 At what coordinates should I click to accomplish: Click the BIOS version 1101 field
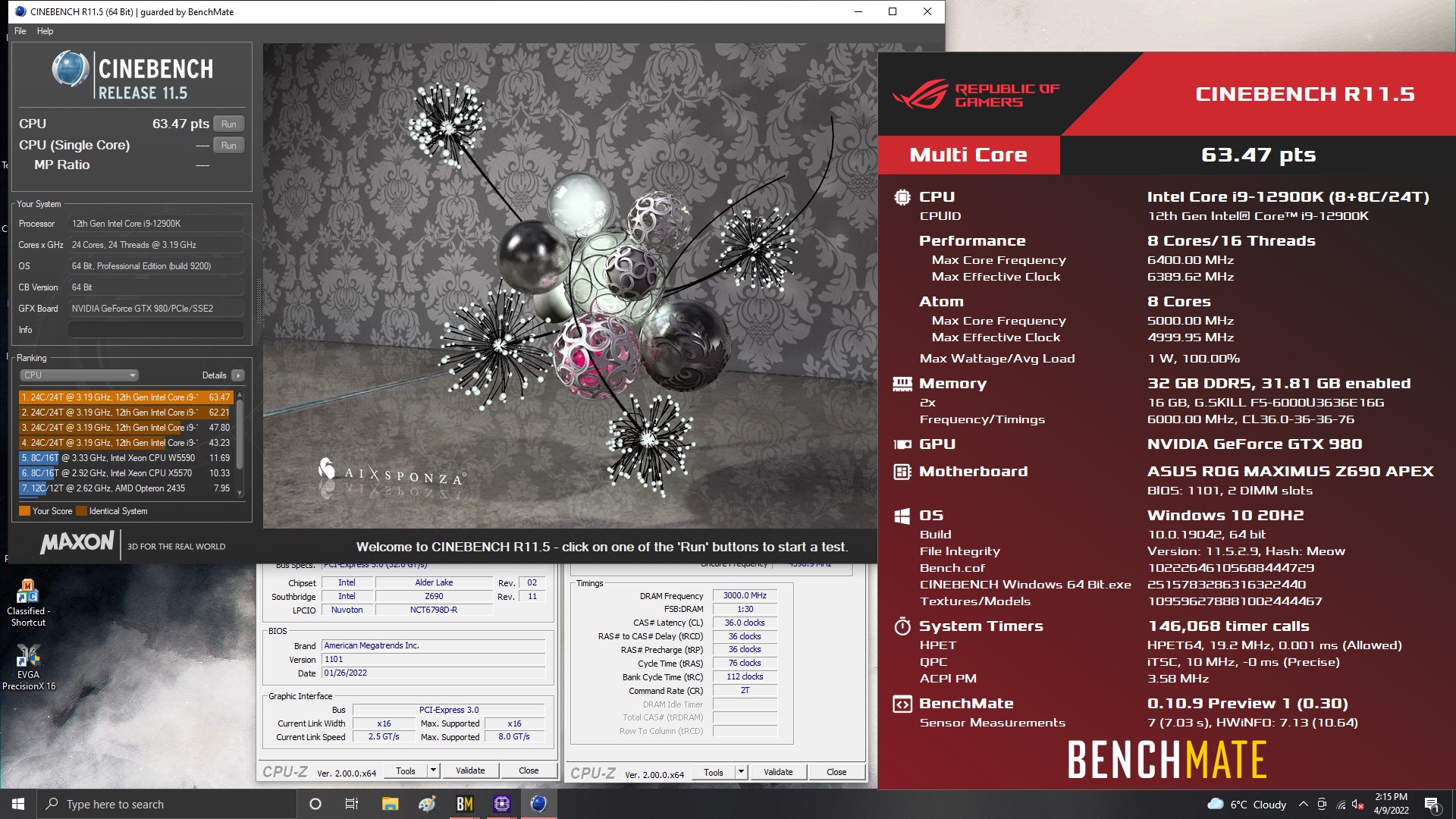(x=433, y=660)
